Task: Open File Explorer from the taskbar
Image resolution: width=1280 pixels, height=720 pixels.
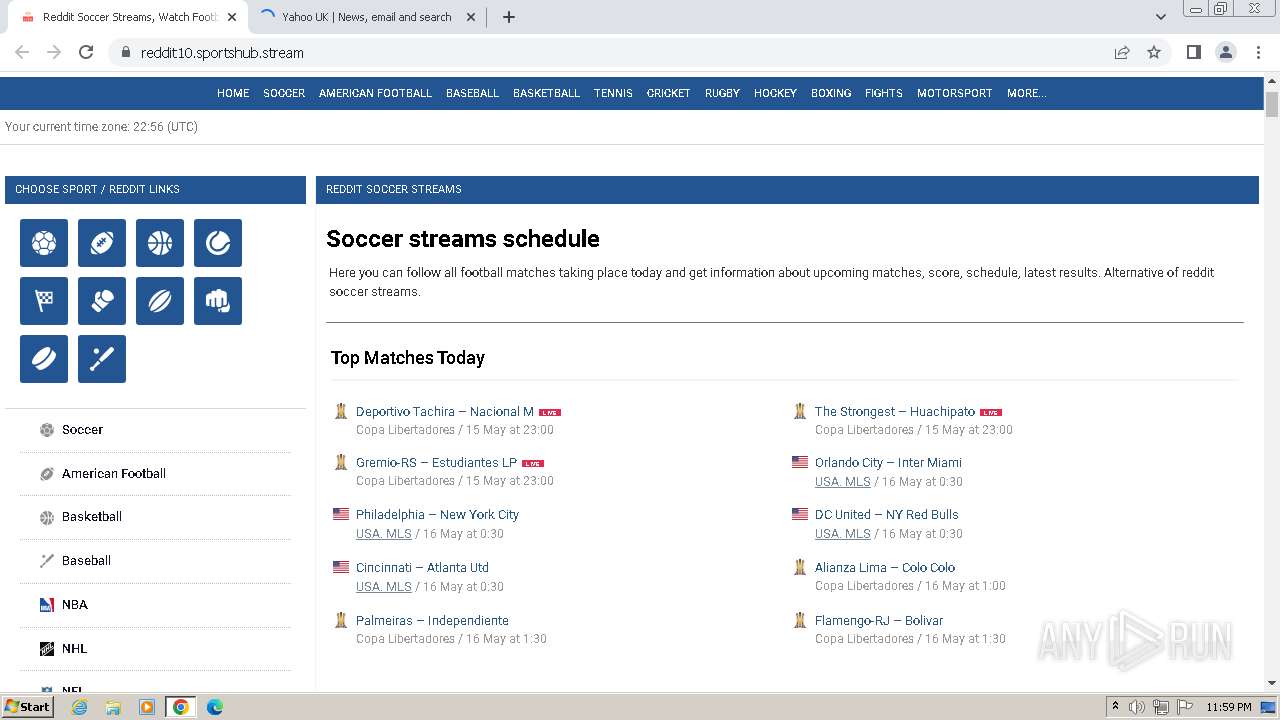Action: [x=113, y=707]
